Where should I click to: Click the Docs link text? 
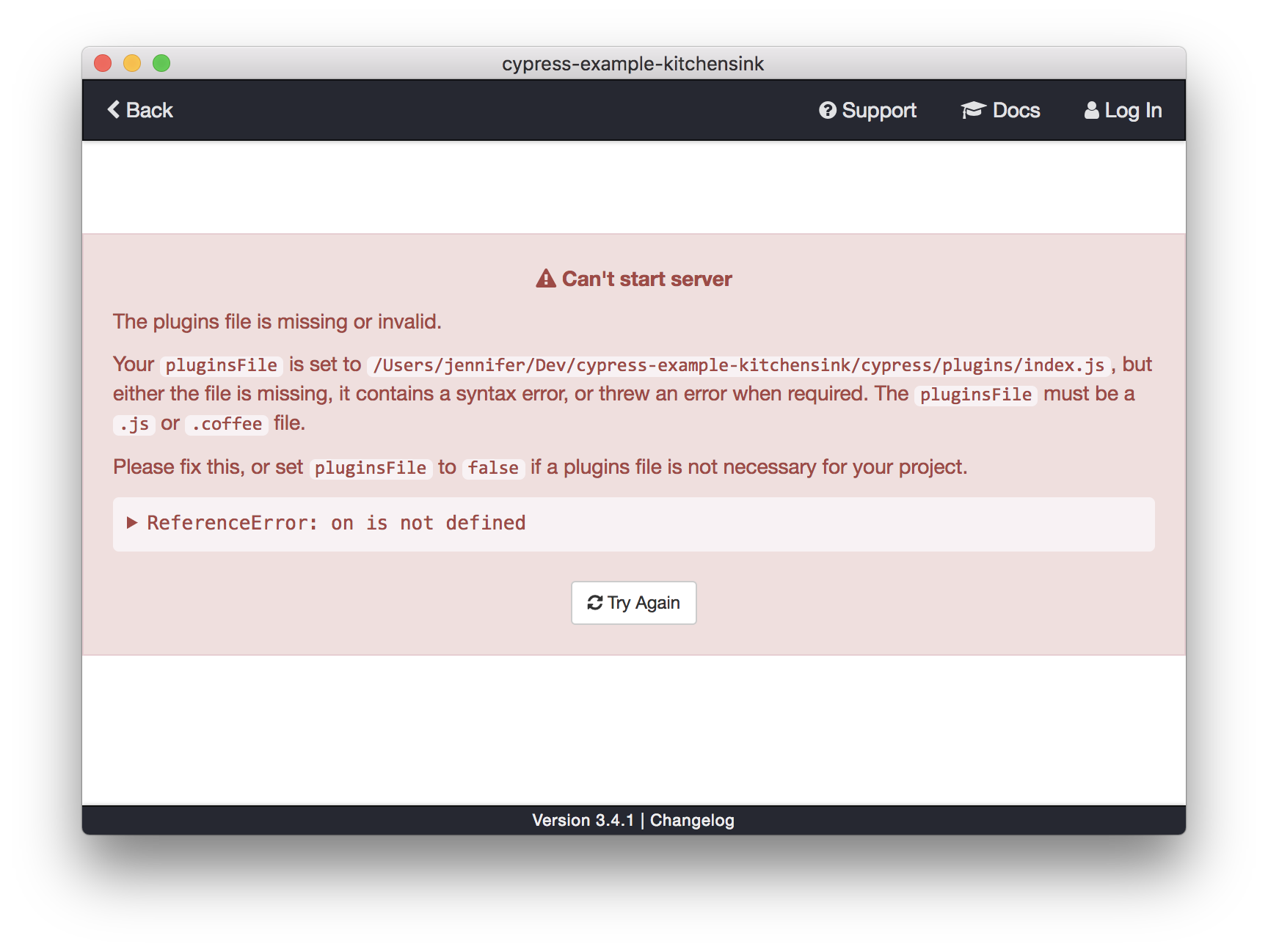coord(1016,110)
